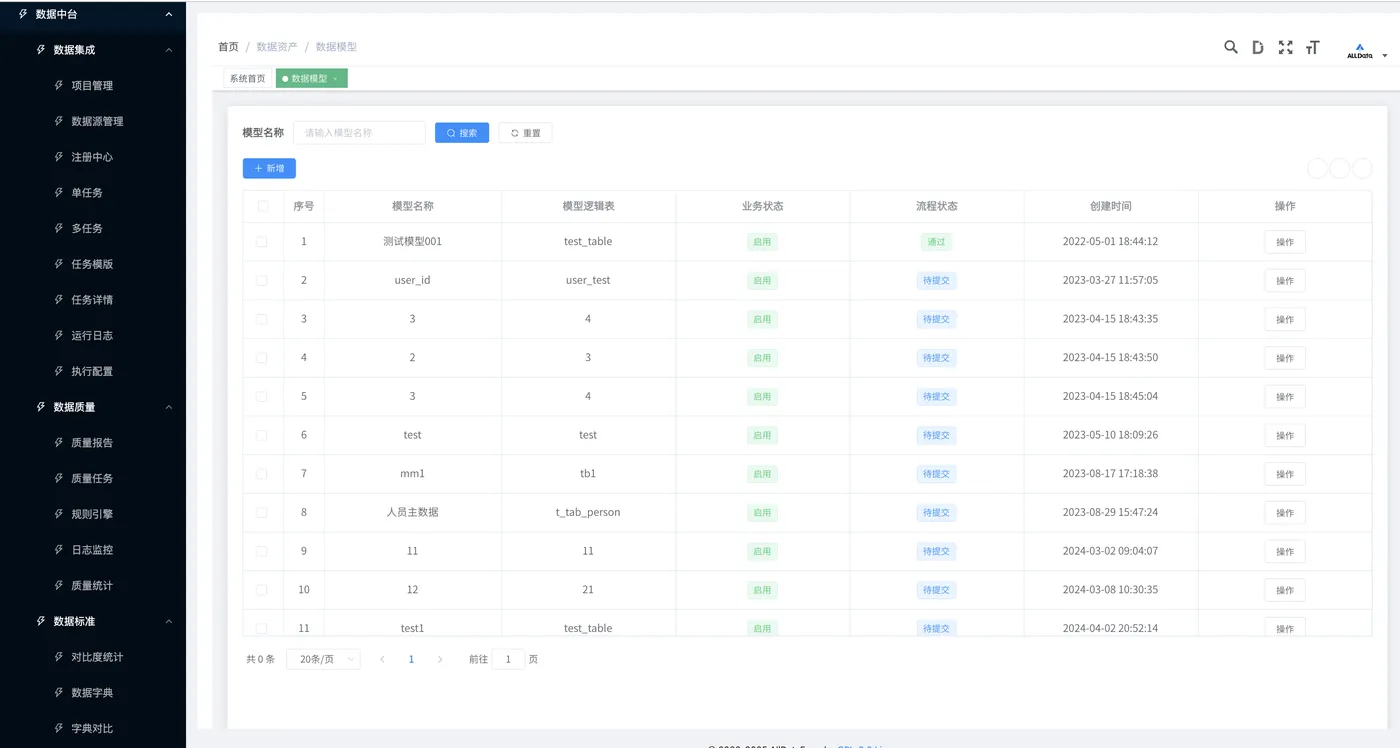Click 操作 button for row created 2023-05-10
The height and width of the screenshot is (748, 1400).
(x=1285, y=435)
